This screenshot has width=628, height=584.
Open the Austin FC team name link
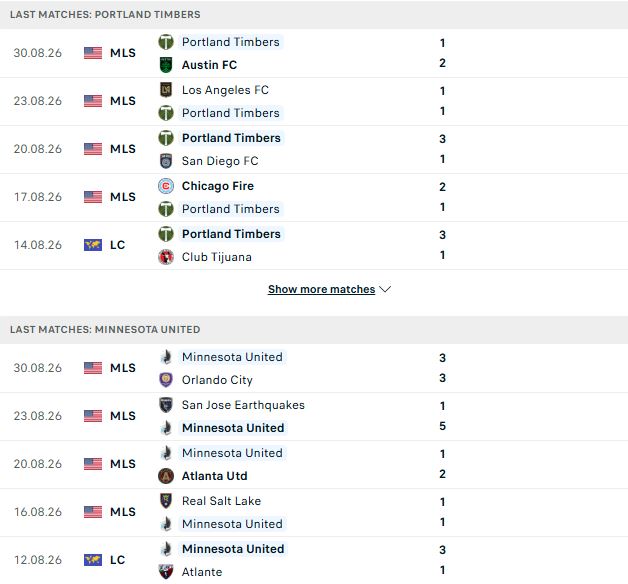tap(209, 65)
